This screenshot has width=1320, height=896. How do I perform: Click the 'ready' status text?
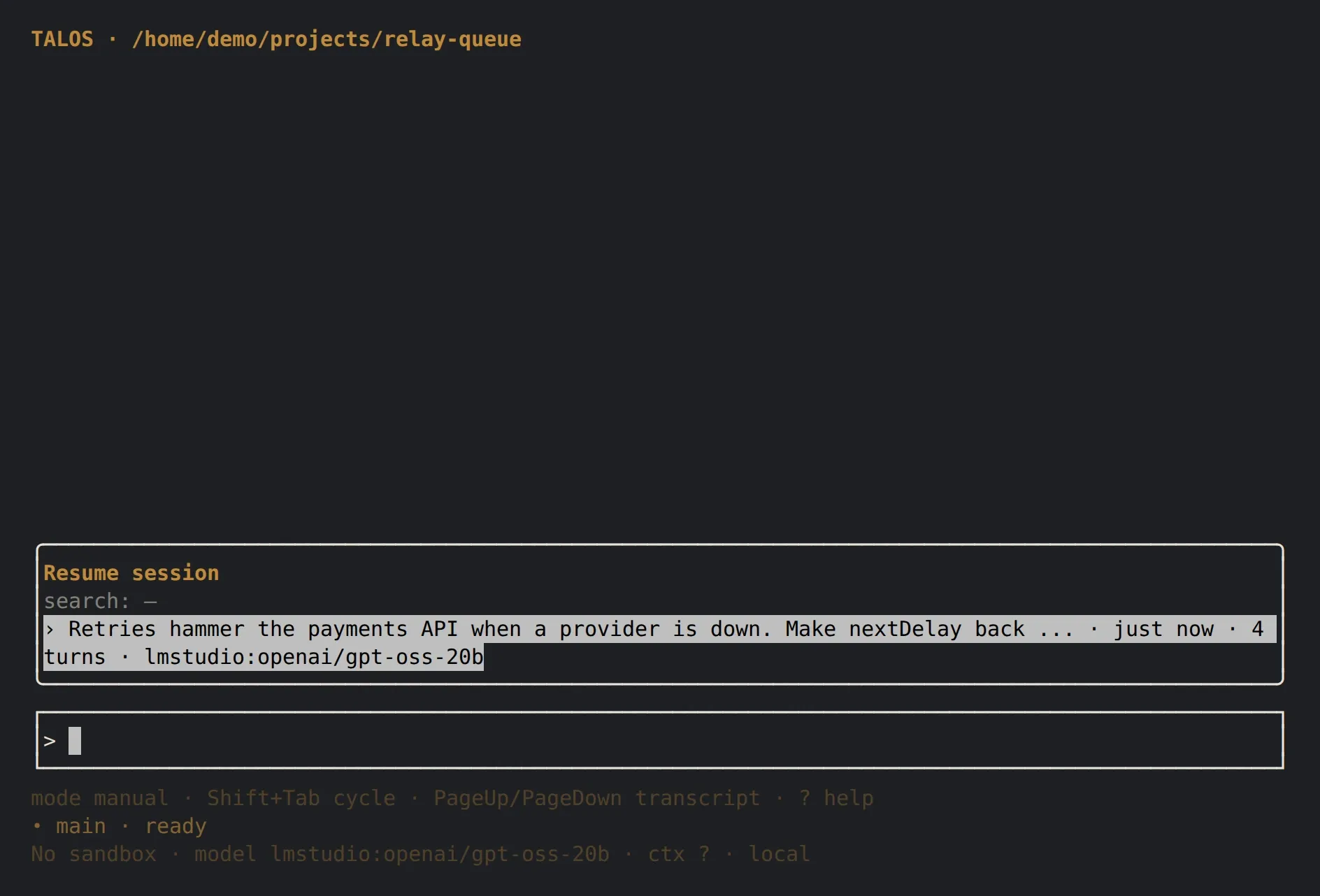(175, 826)
